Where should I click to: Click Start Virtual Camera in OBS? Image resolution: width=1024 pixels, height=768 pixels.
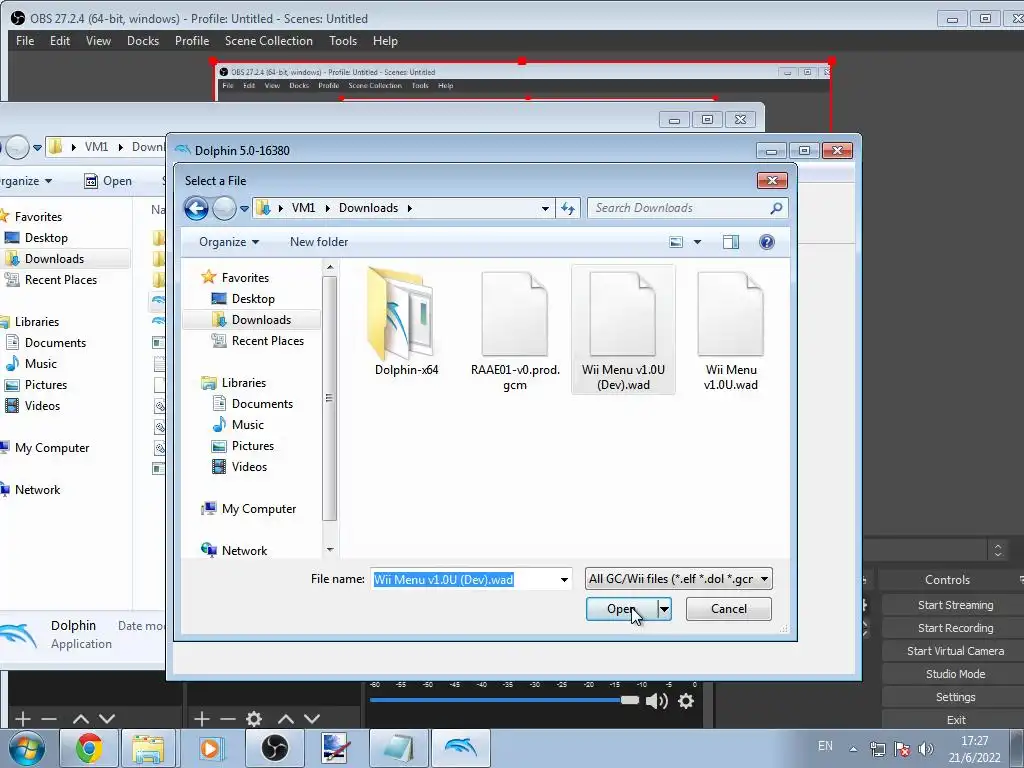coord(955,650)
